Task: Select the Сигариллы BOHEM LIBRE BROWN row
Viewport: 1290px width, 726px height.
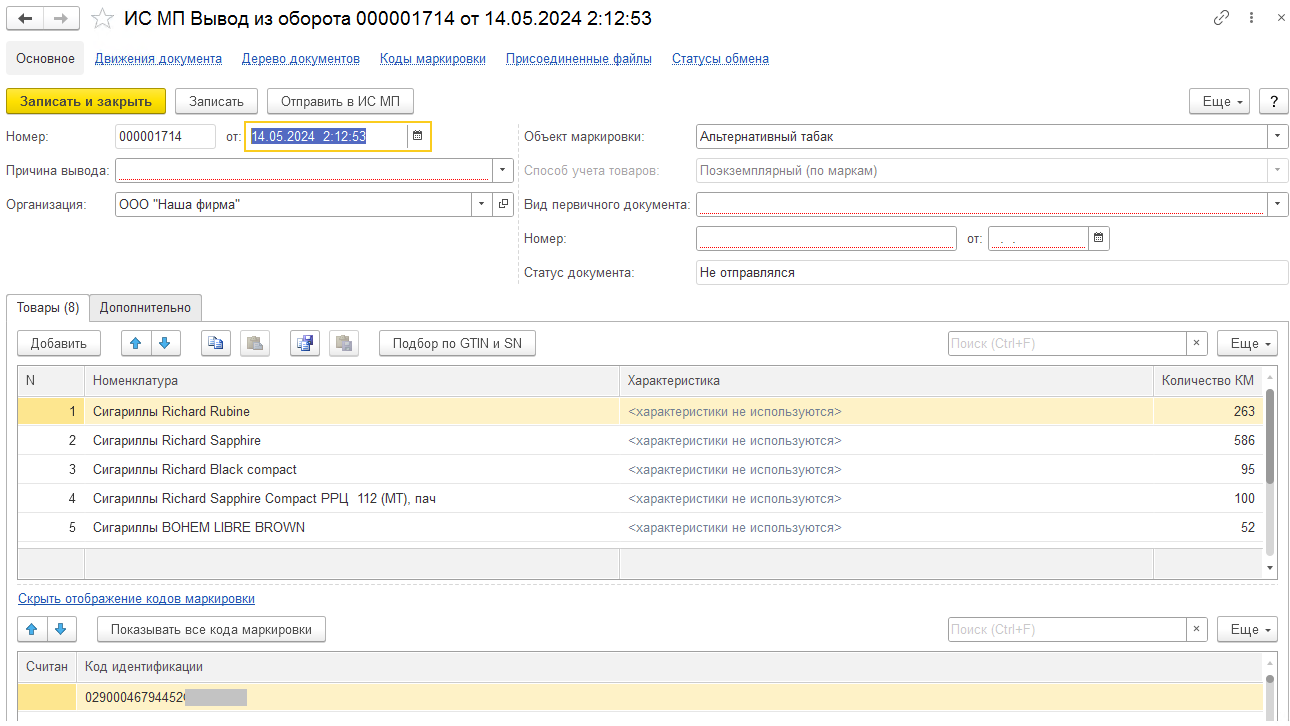Action: click(199, 527)
